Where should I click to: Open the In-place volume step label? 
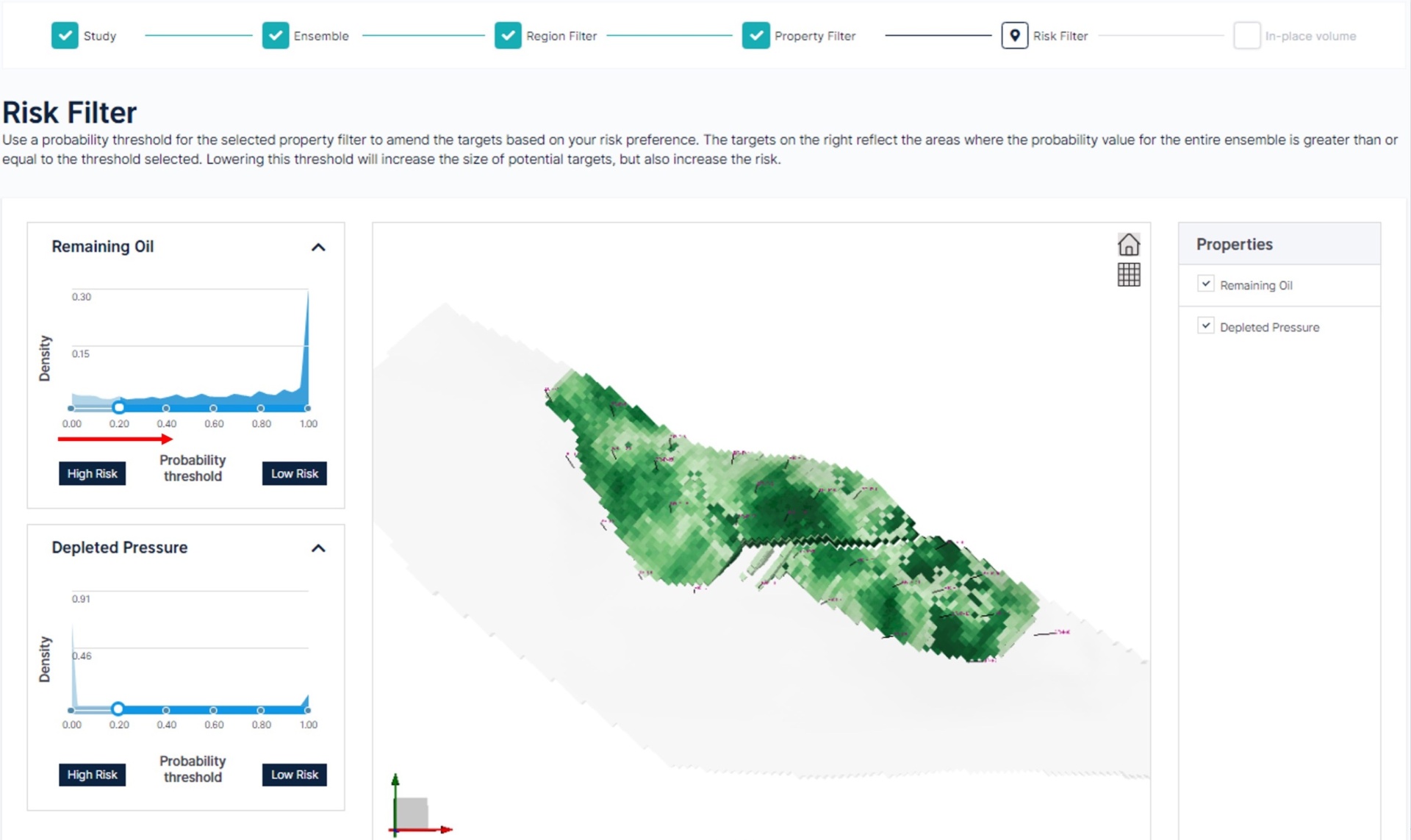coord(1310,36)
